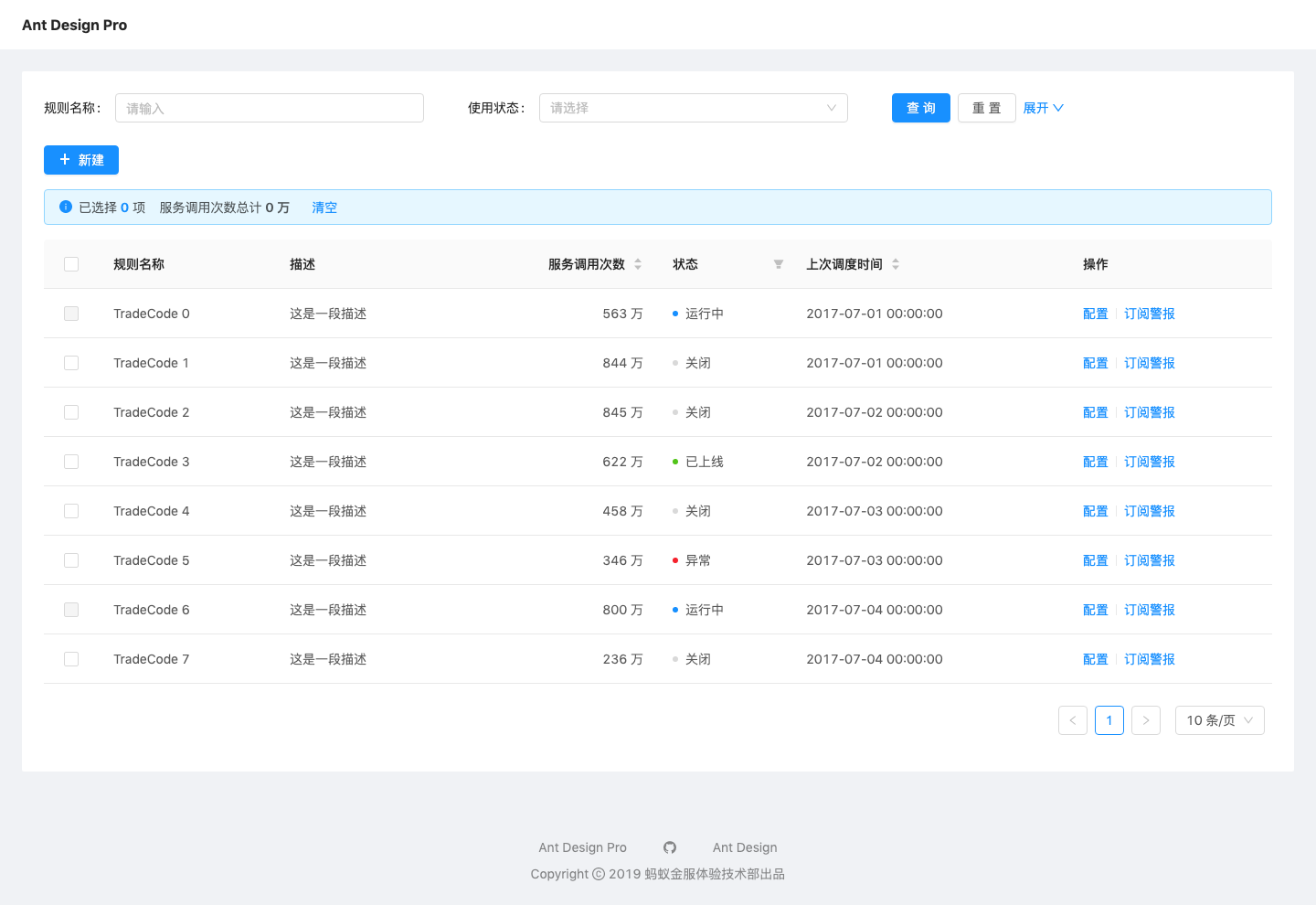Screen dimensions: 1316x905
Task: Click 订阅警报 for TradeCode 6
Action: 1150,610
